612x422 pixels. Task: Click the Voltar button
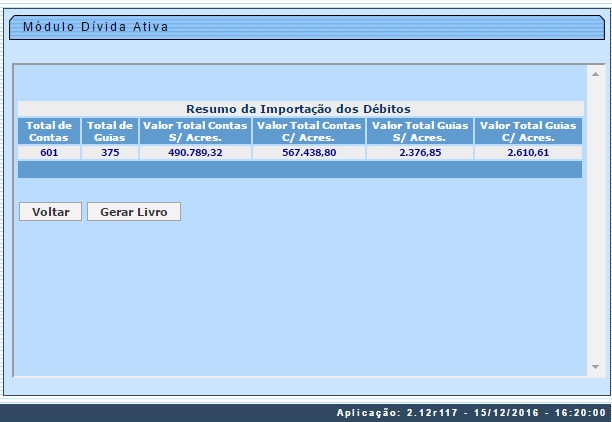point(50,212)
